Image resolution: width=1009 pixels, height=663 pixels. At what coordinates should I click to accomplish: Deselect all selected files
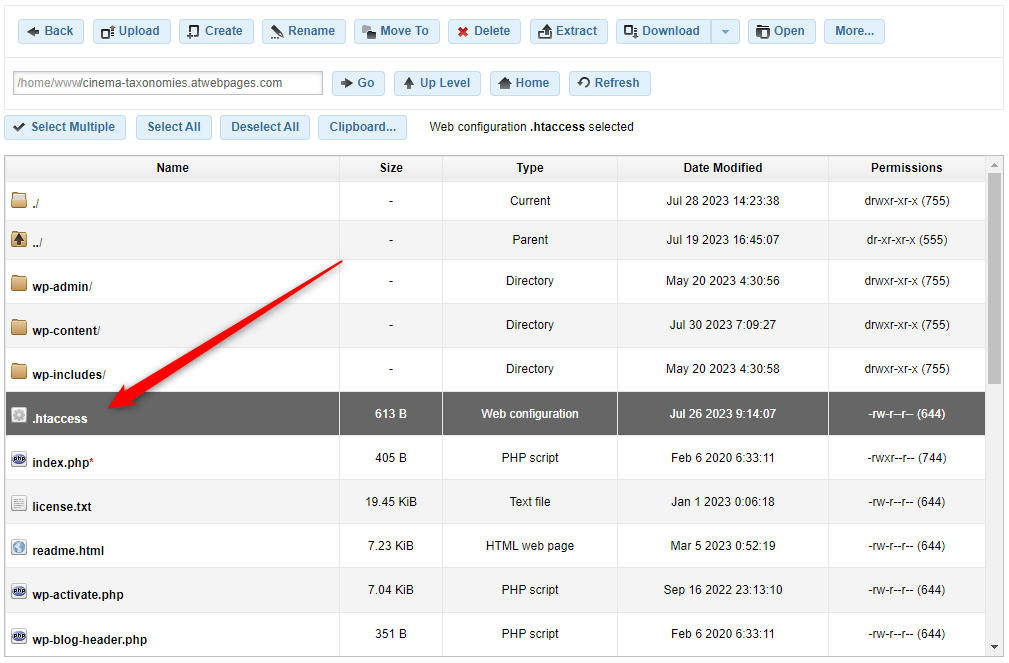coord(264,127)
